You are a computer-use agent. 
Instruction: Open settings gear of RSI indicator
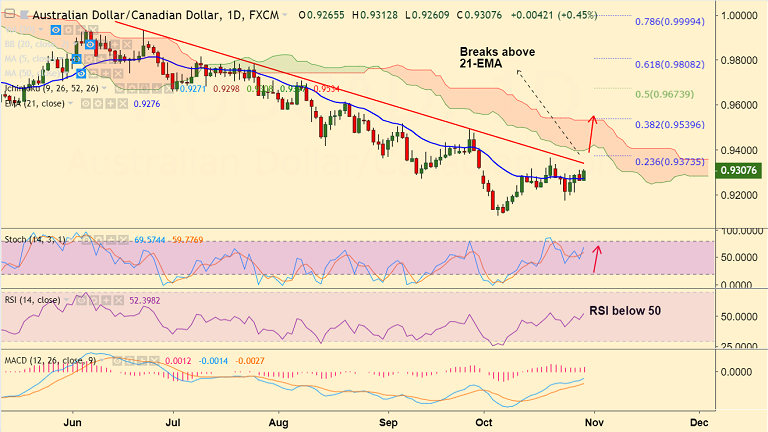pyautogui.click(x=94, y=300)
